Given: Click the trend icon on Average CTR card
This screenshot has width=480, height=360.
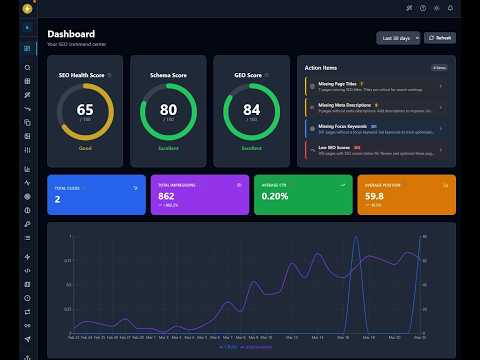Looking at the screenshot, I should click(342, 185).
